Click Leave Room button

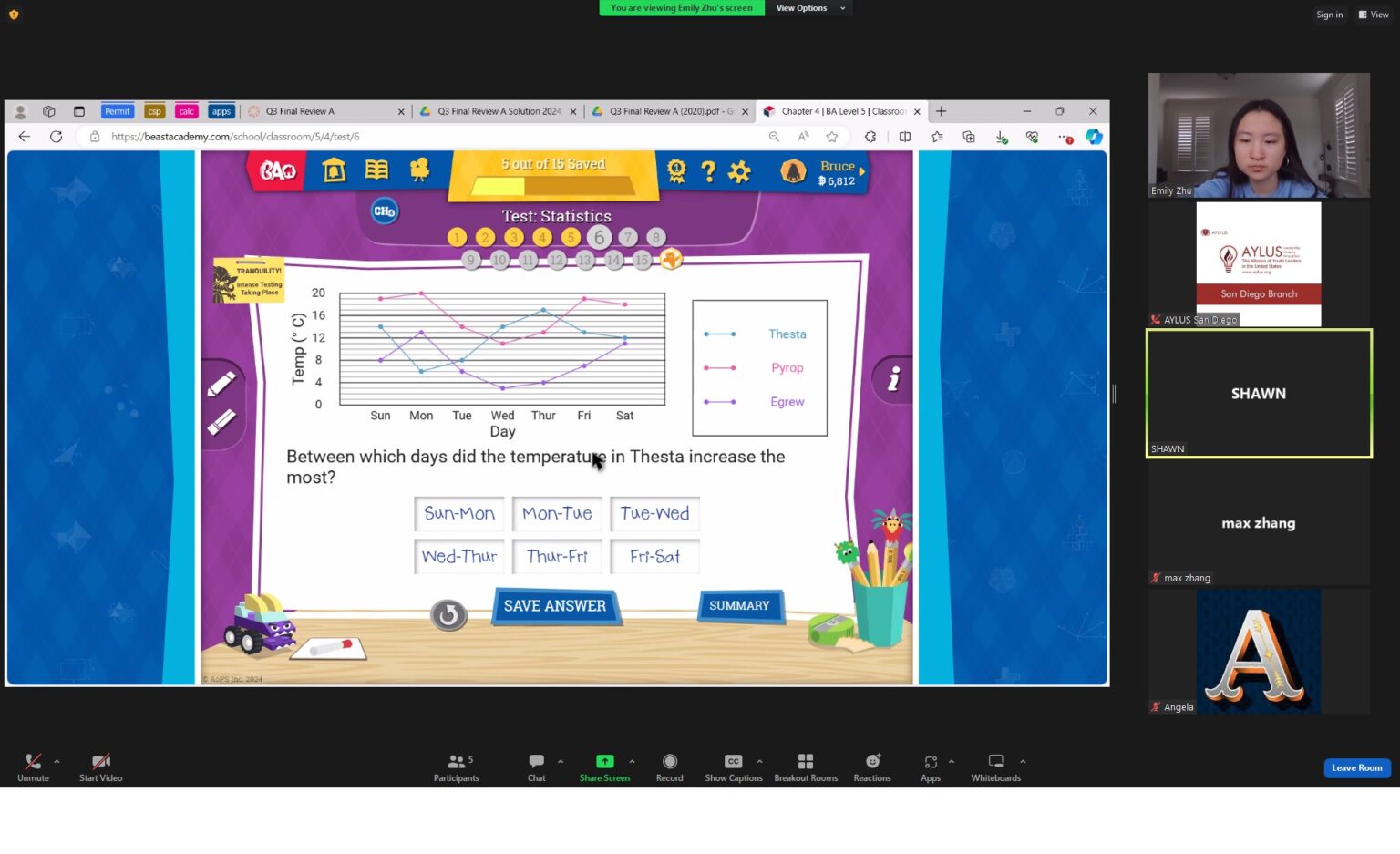pyautogui.click(x=1357, y=767)
